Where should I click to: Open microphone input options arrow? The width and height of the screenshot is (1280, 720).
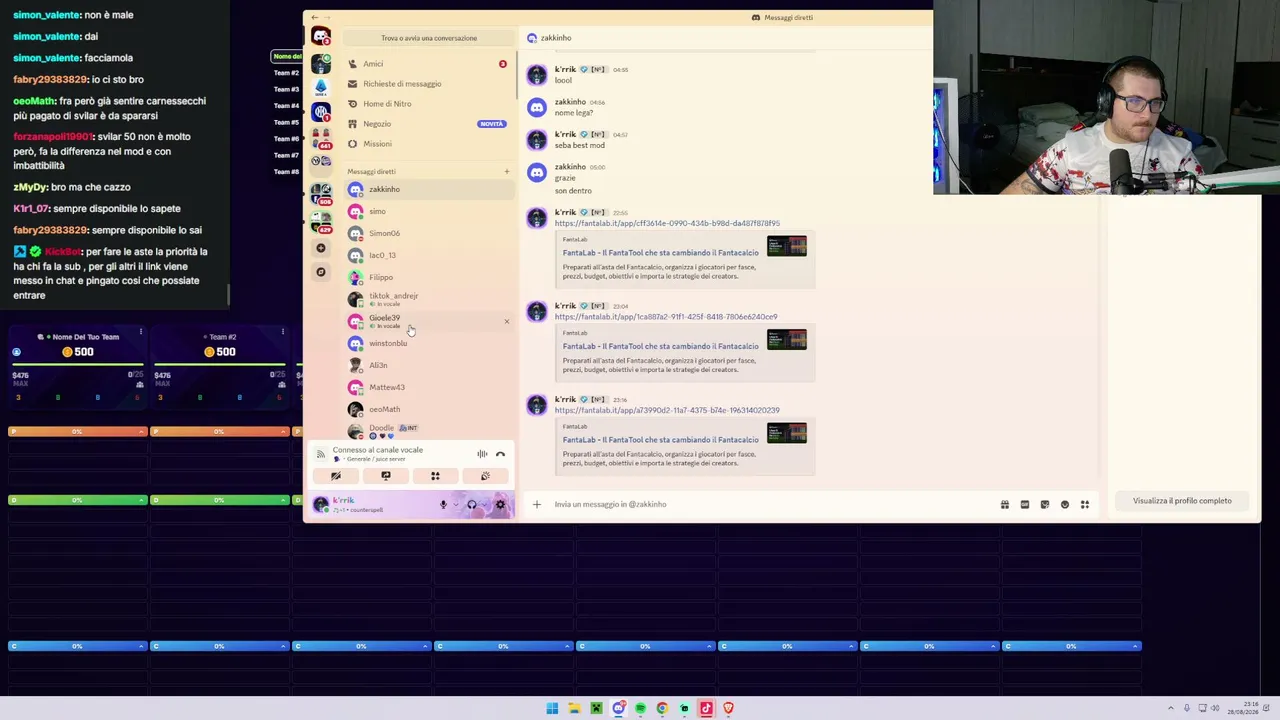pos(456,504)
